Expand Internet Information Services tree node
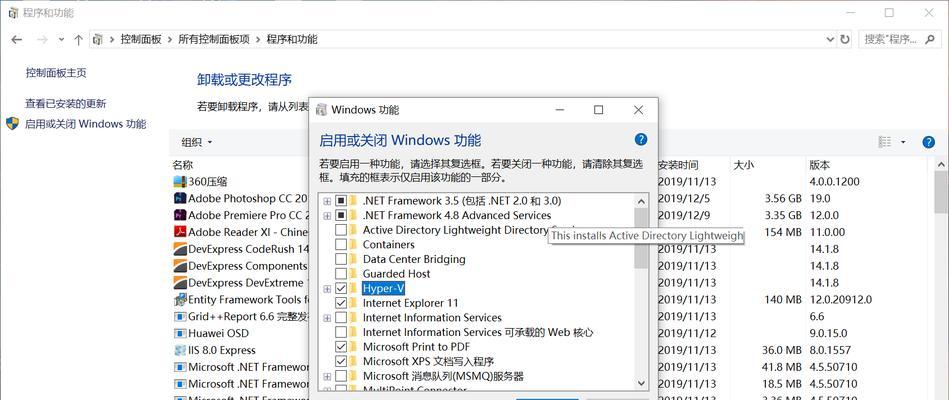This screenshot has width=949, height=400. [x=327, y=318]
